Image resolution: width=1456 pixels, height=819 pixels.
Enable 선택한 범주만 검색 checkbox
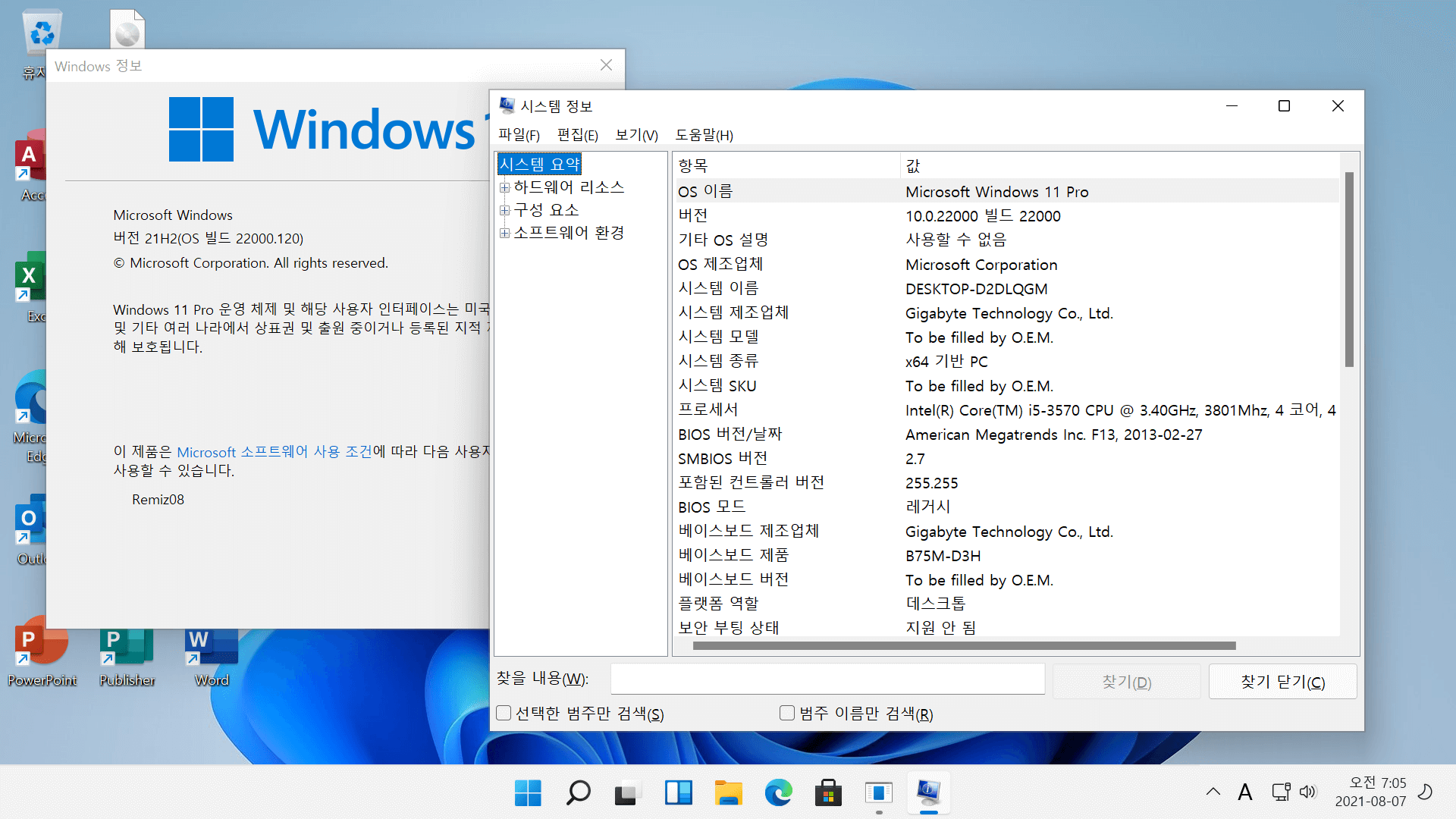click(504, 713)
